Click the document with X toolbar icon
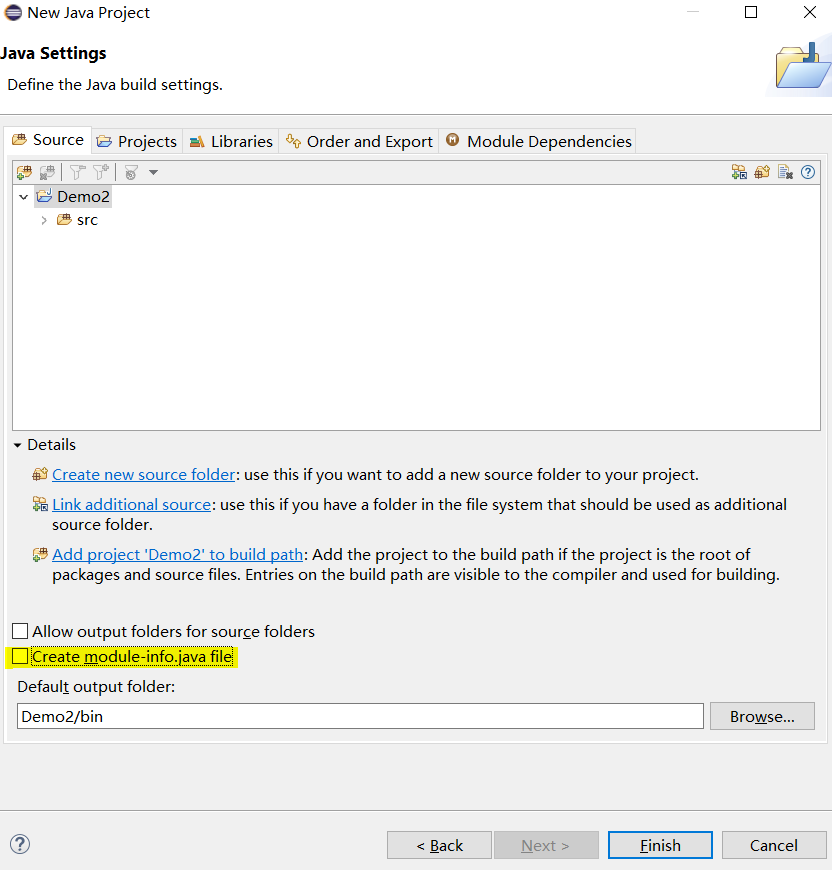 tap(785, 172)
